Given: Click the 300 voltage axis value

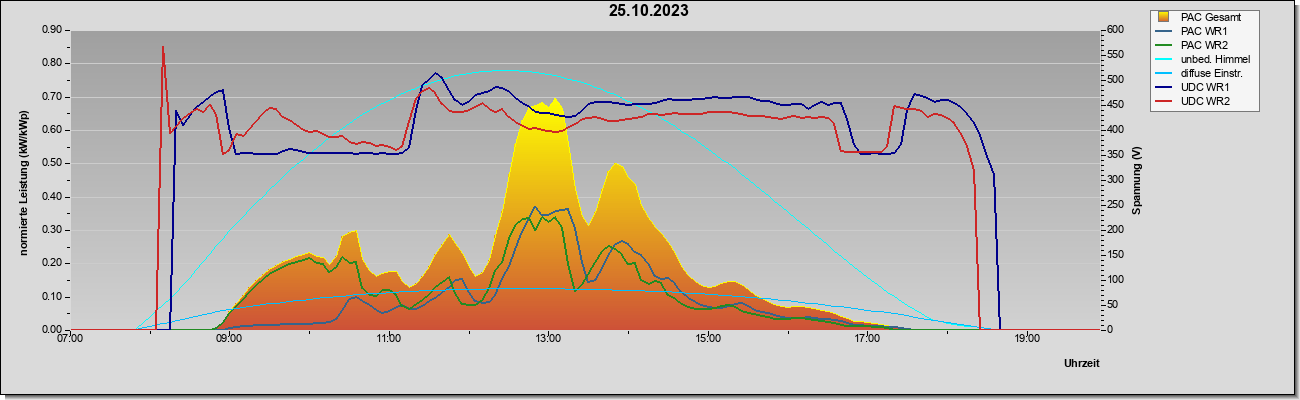Looking at the screenshot, I should [1113, 180].
